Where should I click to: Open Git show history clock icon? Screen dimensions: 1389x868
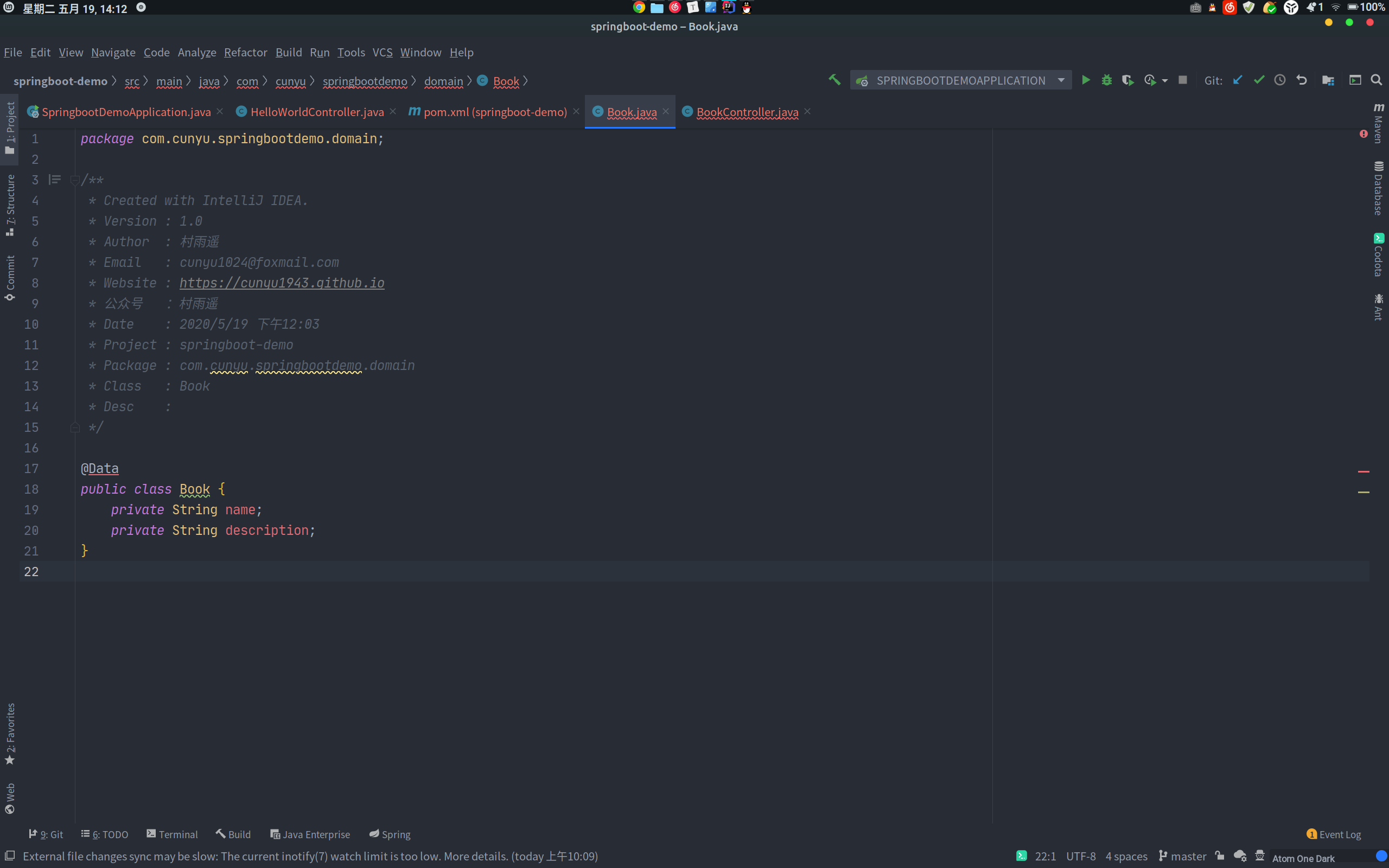(x=1280, y=80)
